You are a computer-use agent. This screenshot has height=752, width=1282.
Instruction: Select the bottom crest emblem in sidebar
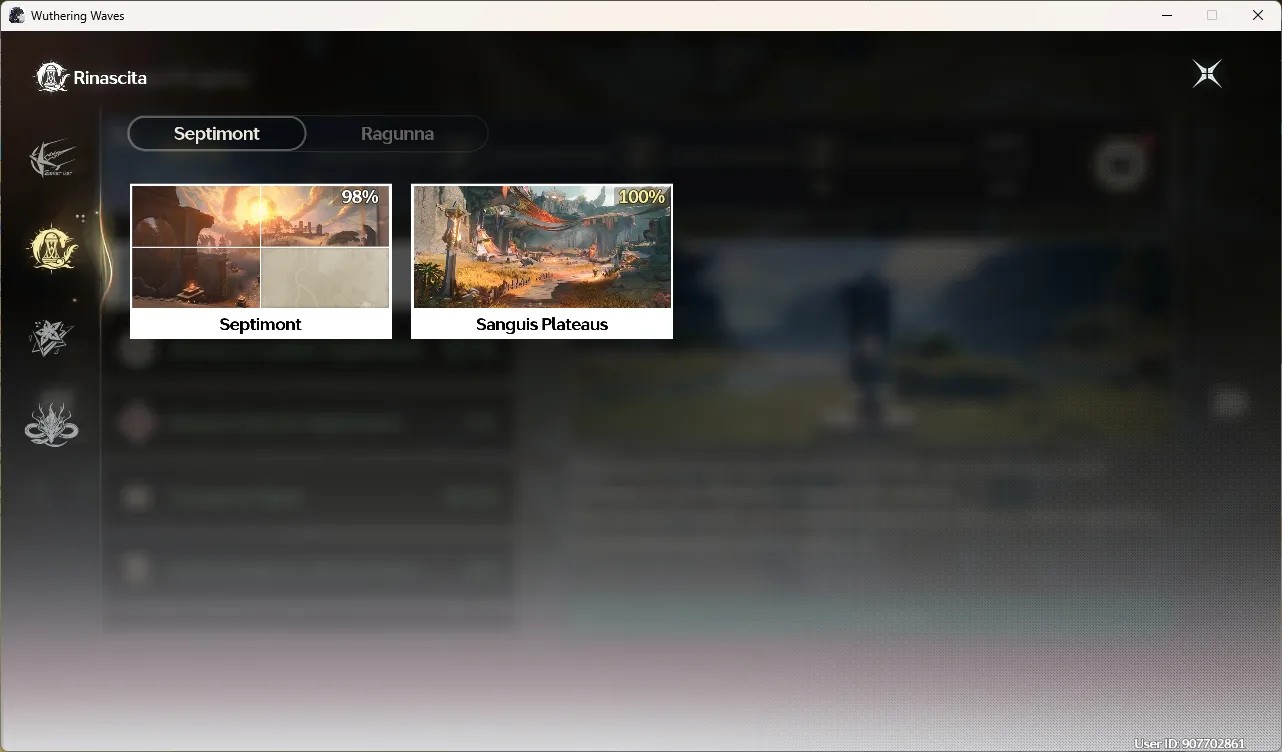[x=52, y=425]
